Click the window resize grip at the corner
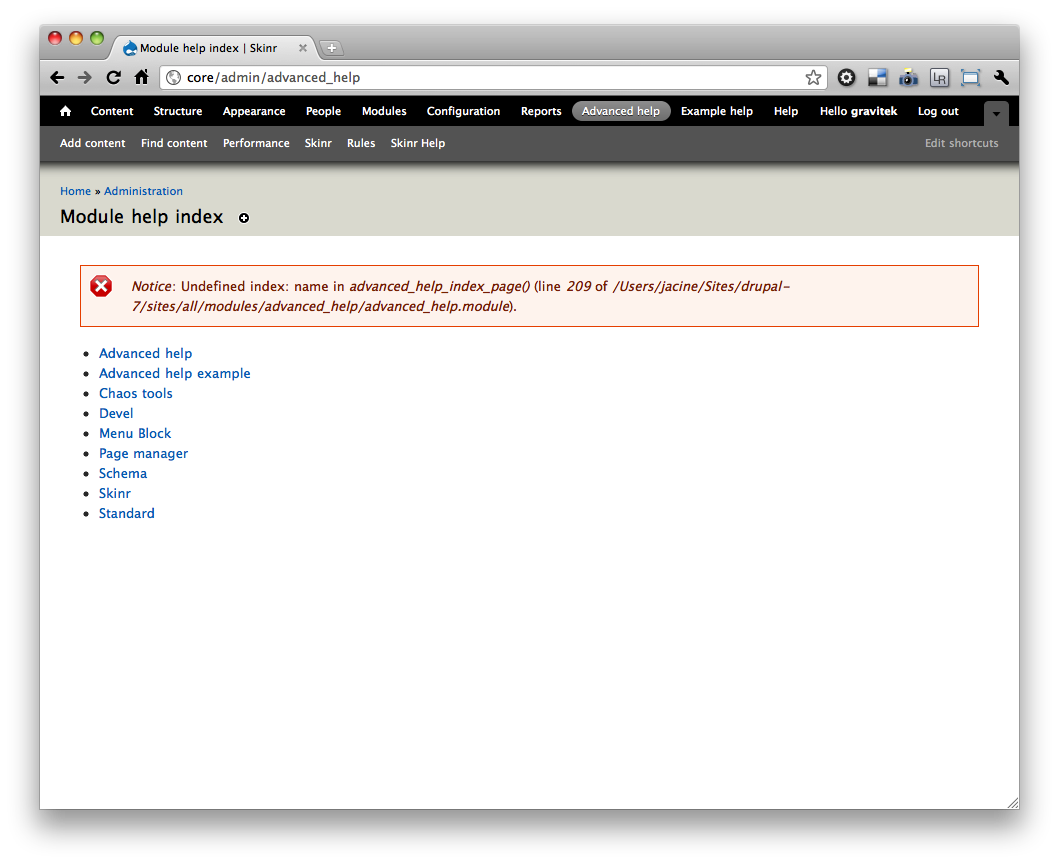This screenshot has width=1059, height=864. pyautogui.click(x=1012, y=803)
